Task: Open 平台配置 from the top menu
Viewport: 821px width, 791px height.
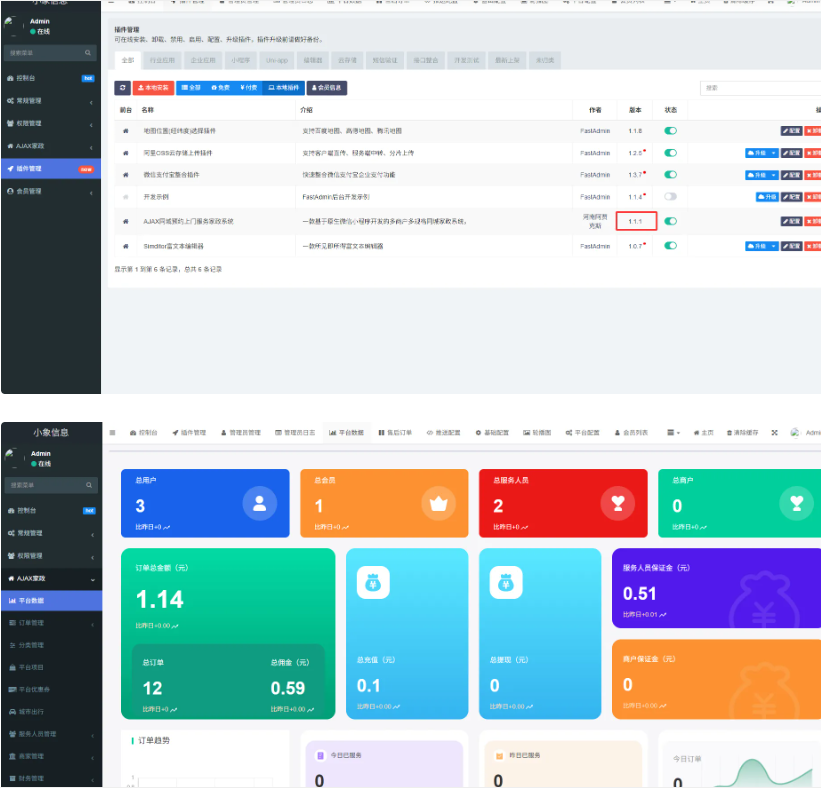Action: tap(578, 432)
